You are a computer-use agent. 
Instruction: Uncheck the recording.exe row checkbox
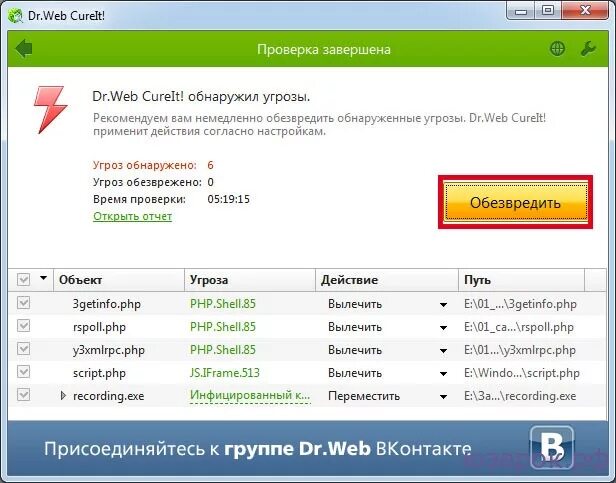point(23,395)
